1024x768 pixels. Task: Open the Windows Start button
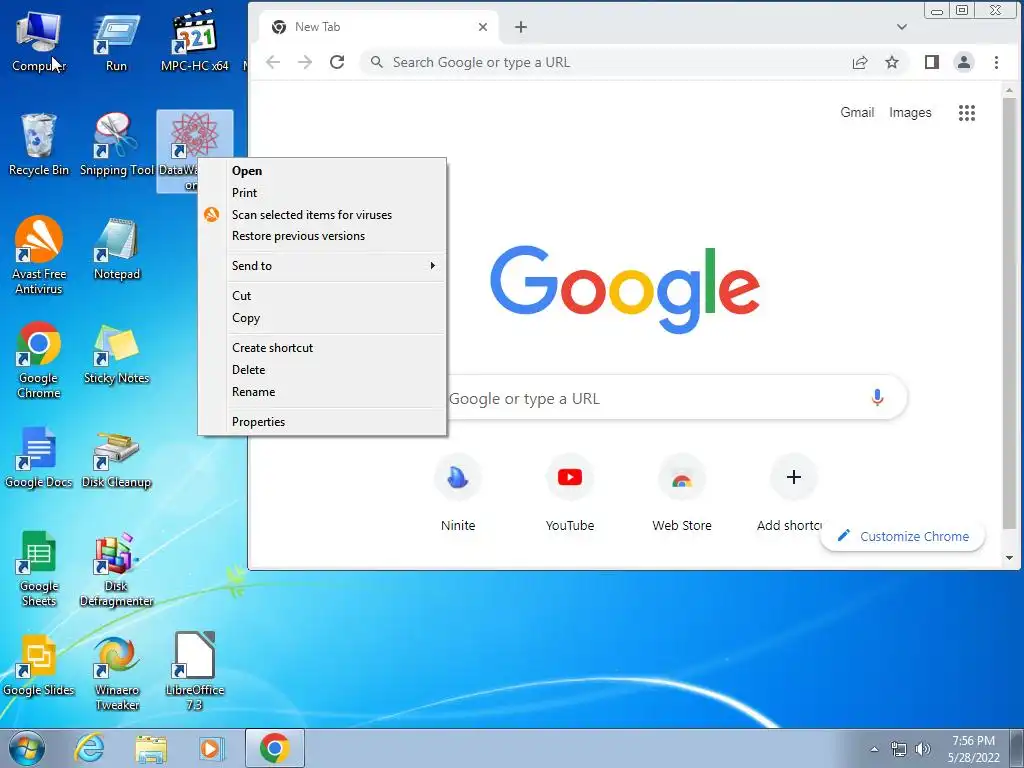[x=27, y=749]
